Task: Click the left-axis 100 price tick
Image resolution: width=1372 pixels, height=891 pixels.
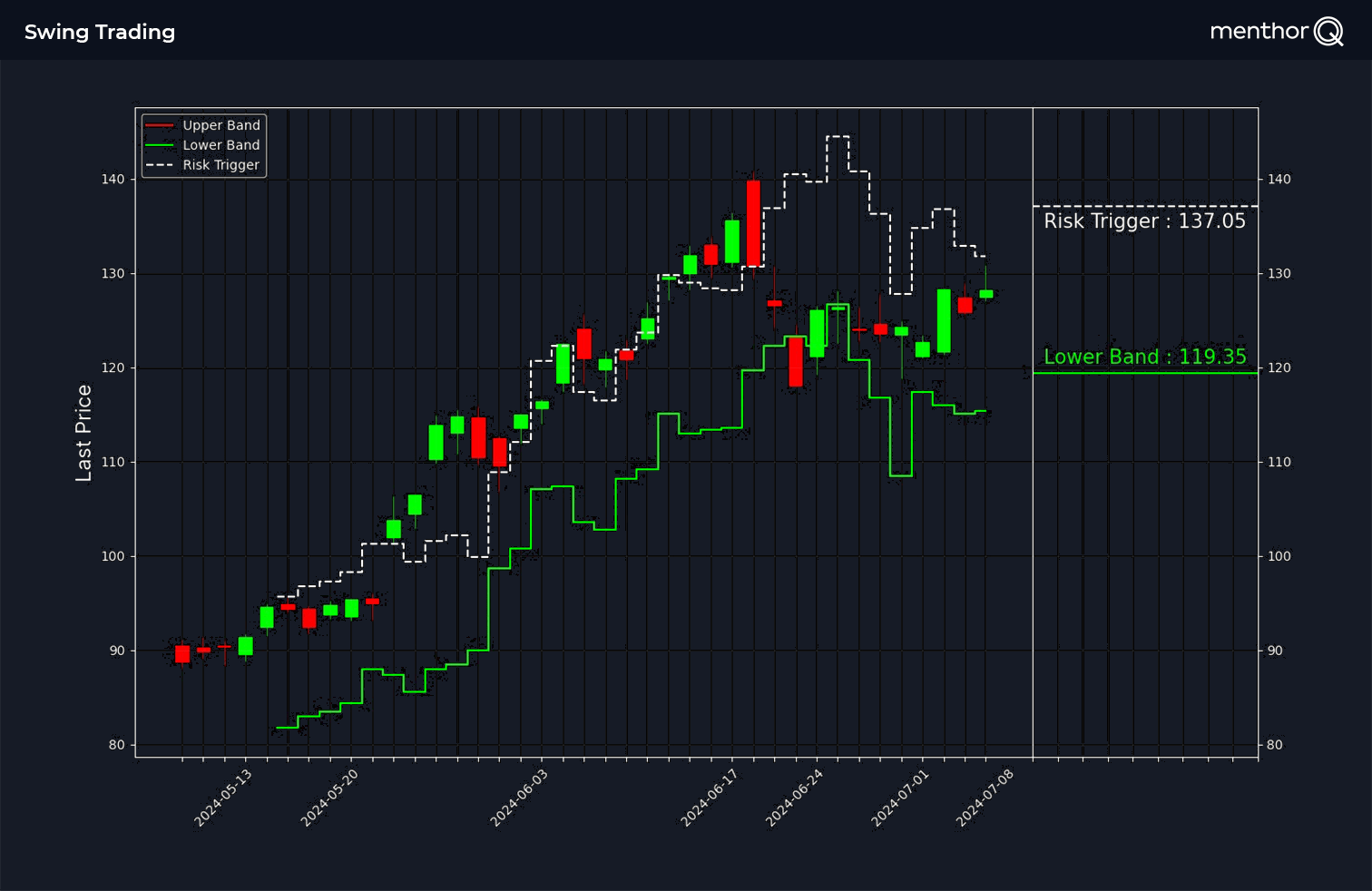Action: [x=113, y=556]
